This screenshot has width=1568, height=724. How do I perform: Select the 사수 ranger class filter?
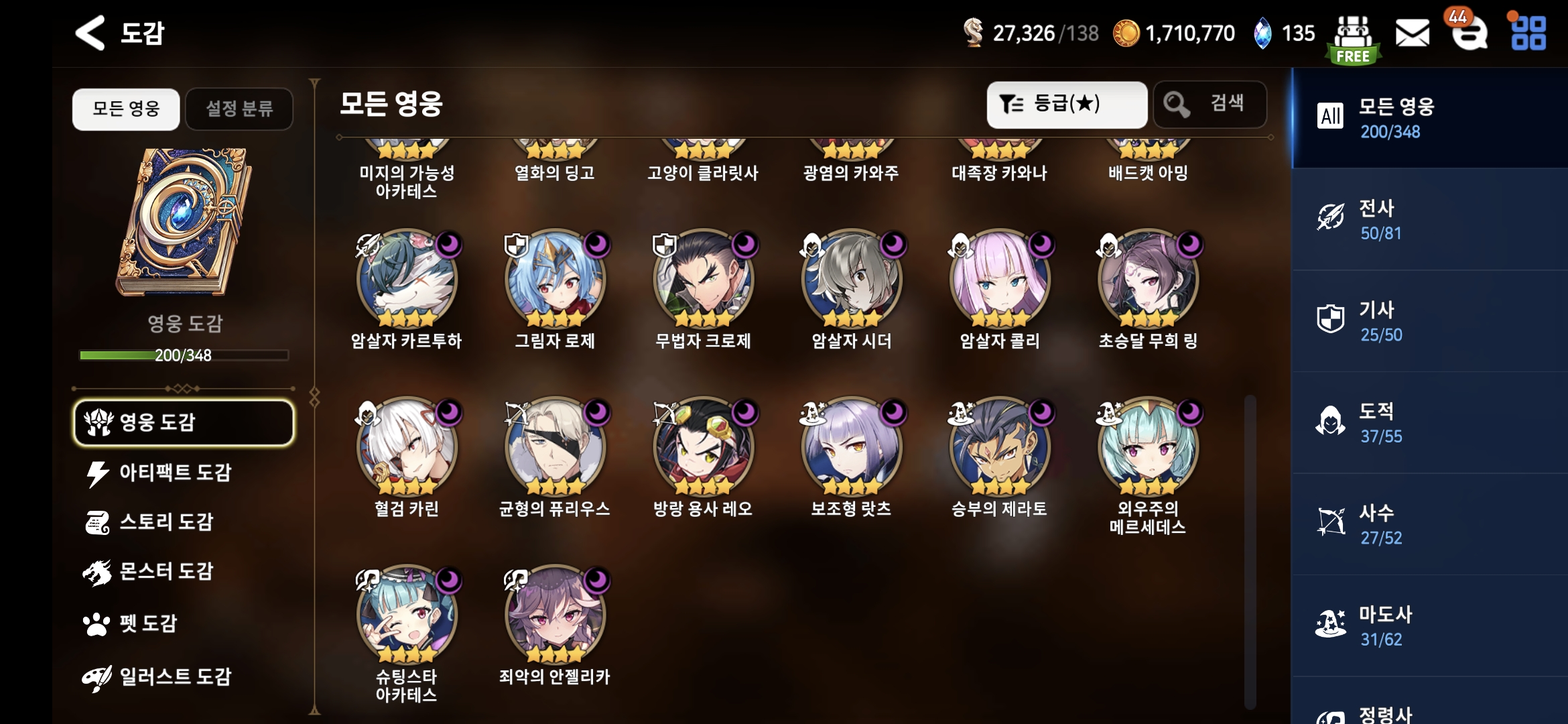(x=1429, y=524)
